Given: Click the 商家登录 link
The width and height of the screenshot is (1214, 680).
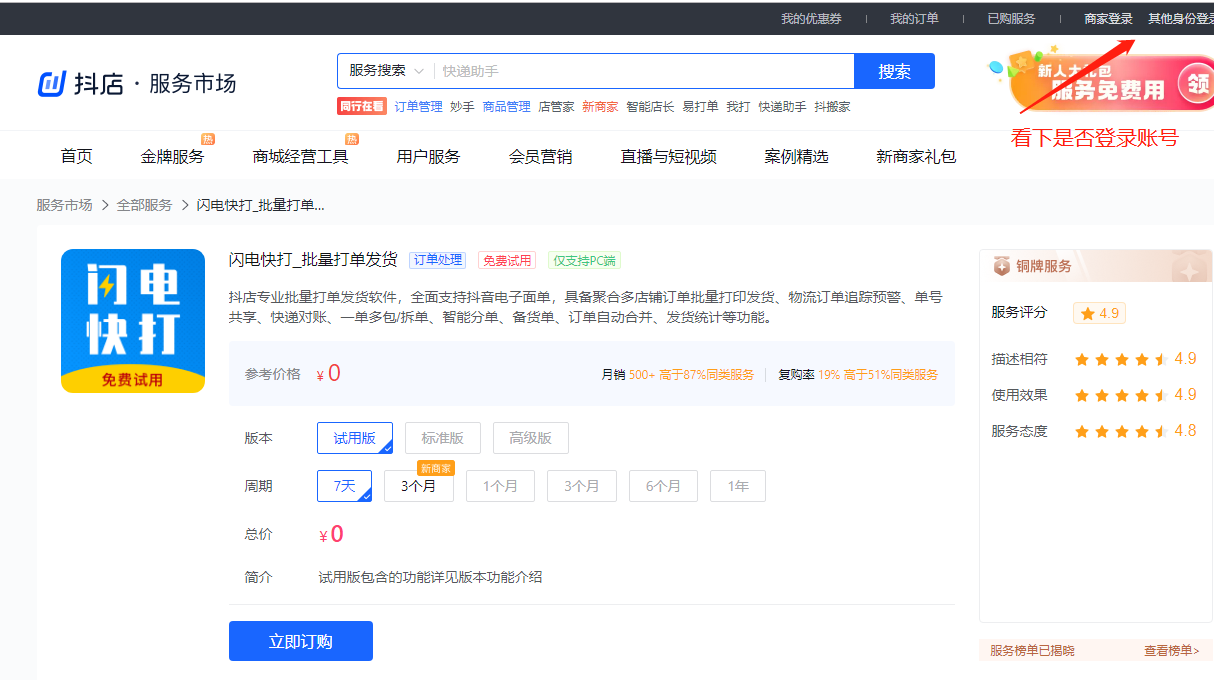Looking at the screenshot, I should pos(1108,18).
